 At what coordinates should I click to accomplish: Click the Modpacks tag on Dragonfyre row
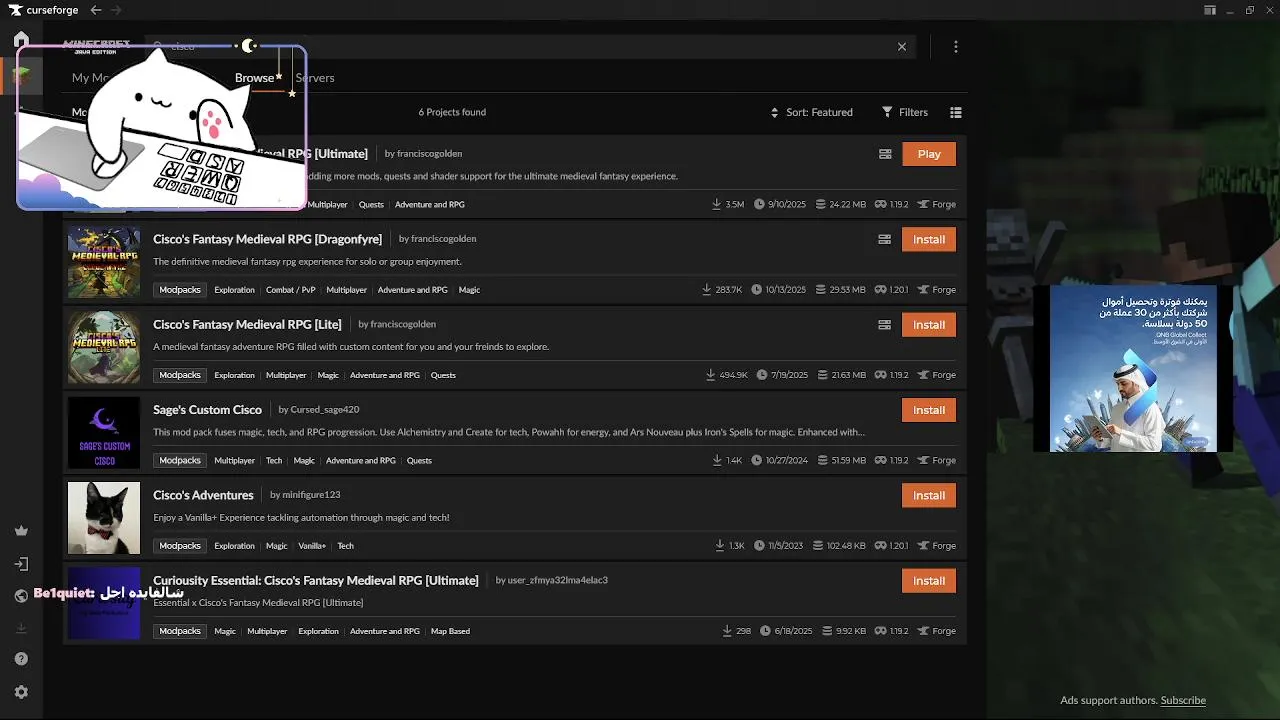coord(180,290)
